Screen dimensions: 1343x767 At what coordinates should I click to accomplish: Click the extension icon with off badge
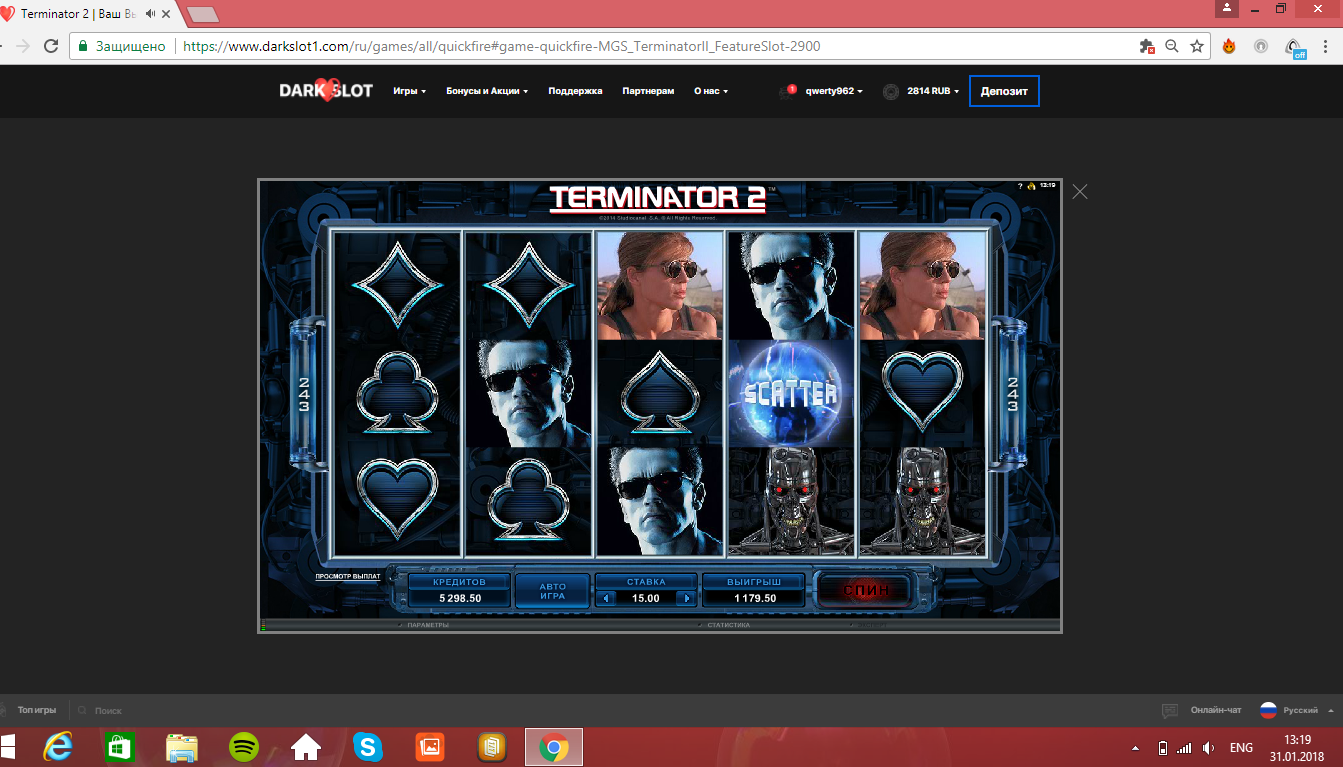coord(1295,47)
